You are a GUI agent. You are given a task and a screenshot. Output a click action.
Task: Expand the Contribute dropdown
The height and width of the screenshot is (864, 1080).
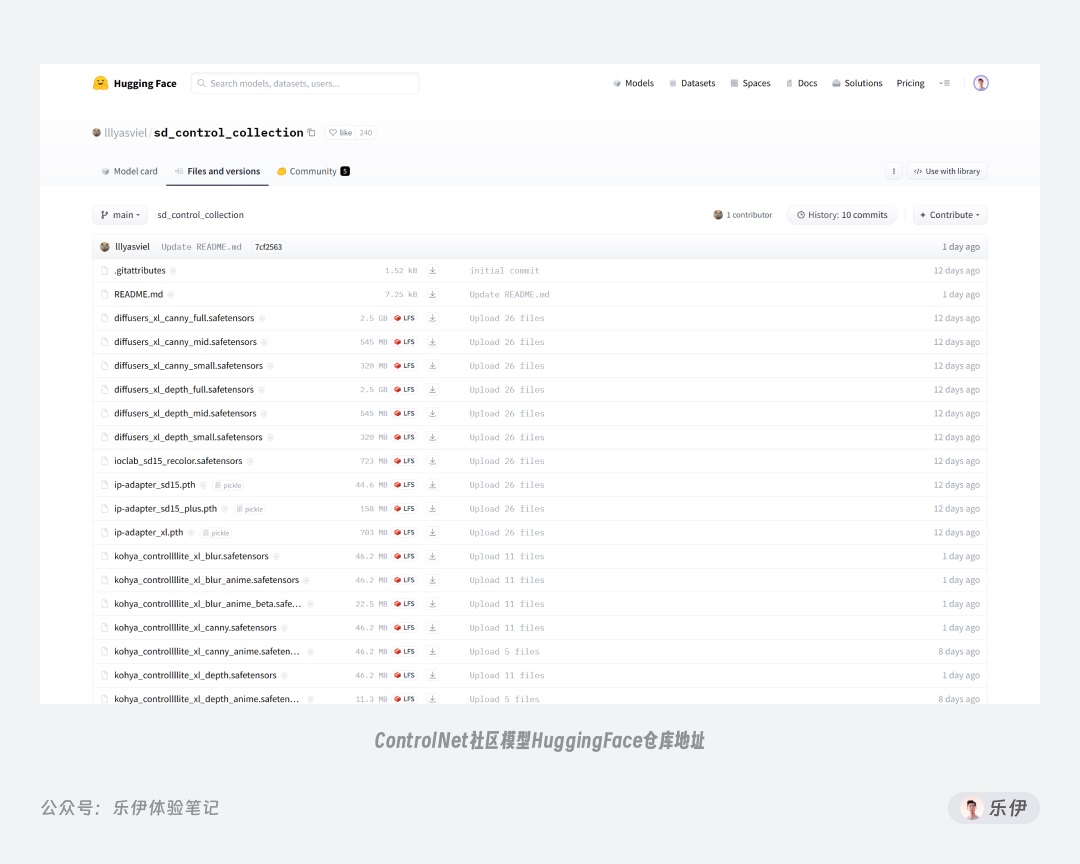[948, 214]
